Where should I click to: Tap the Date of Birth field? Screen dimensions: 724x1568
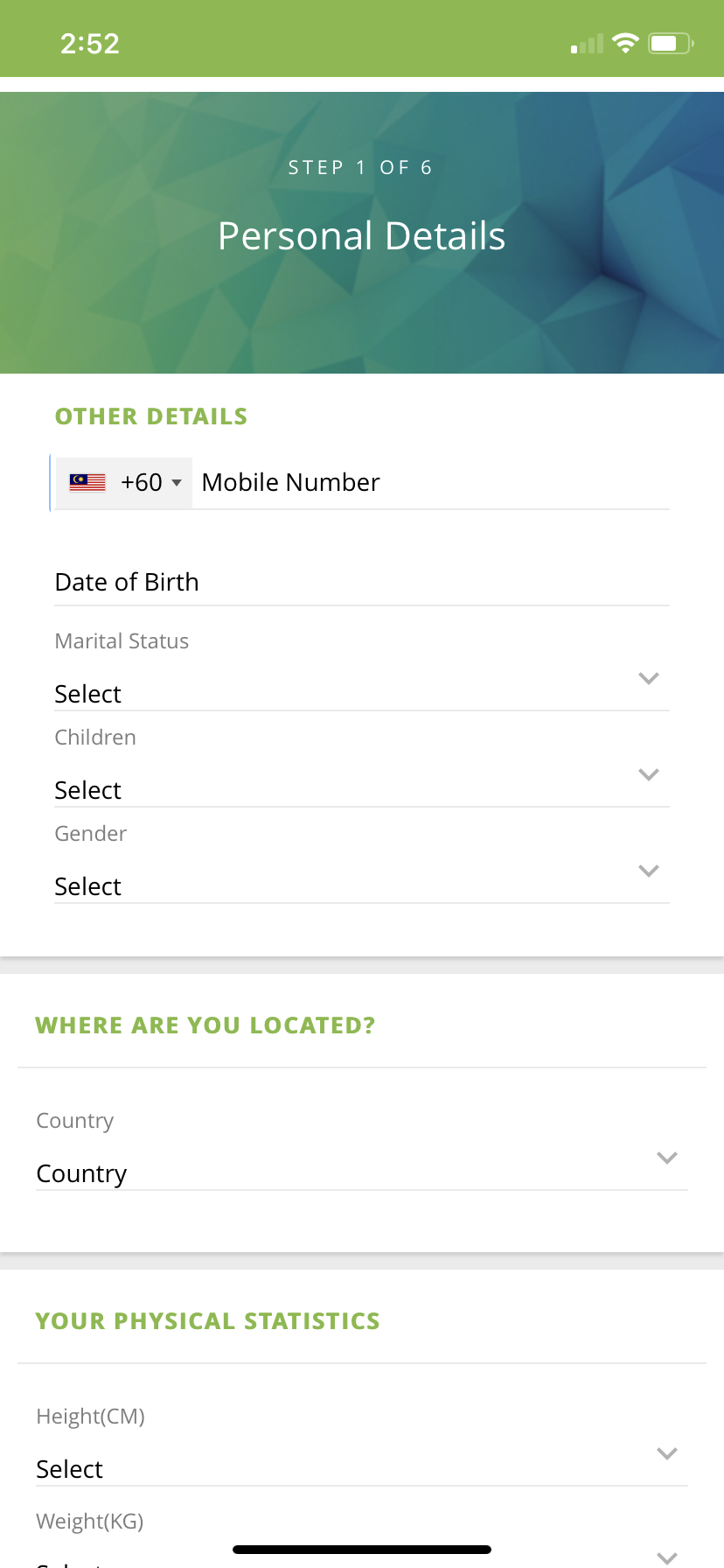(361, 582)
